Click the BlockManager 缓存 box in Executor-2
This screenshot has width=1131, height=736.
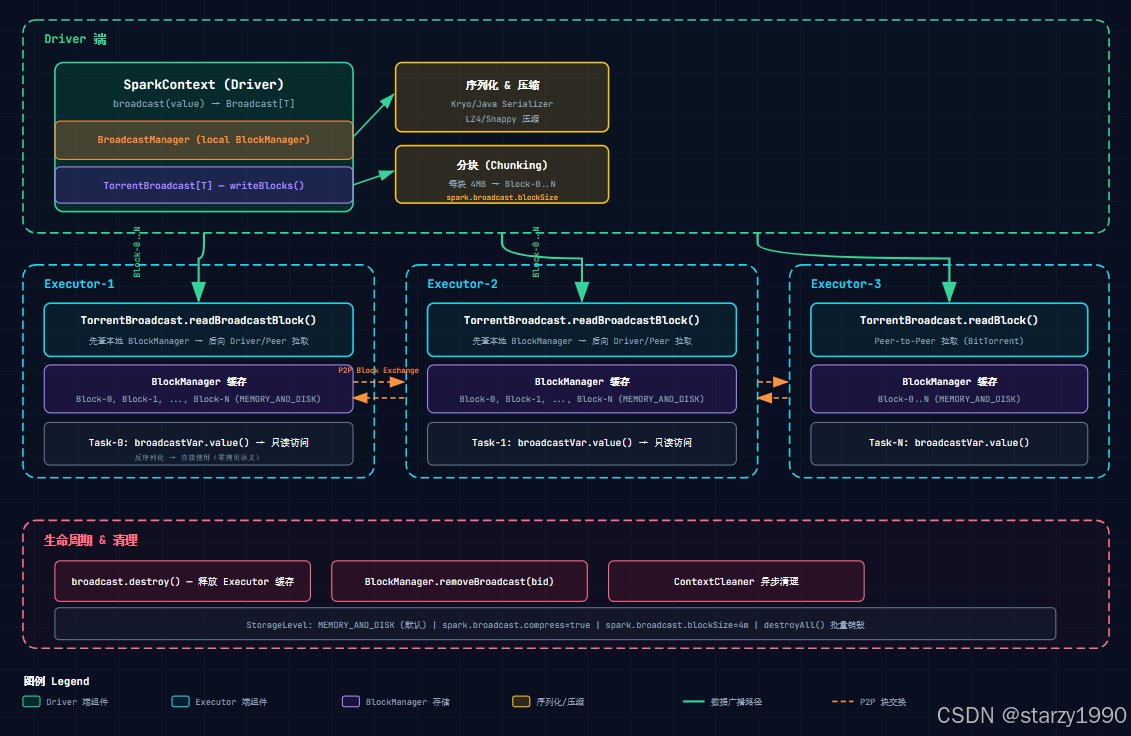582,389
